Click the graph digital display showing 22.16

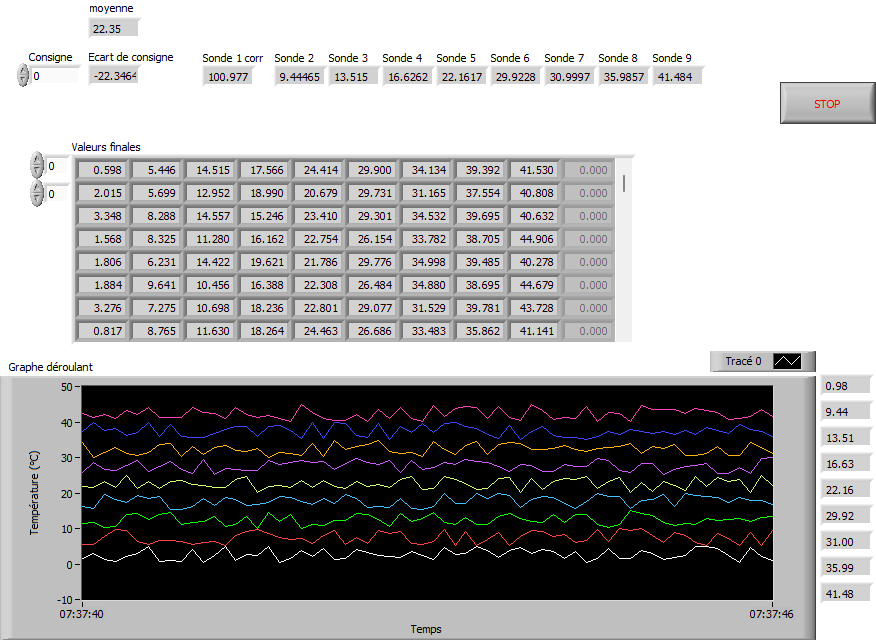845,490
